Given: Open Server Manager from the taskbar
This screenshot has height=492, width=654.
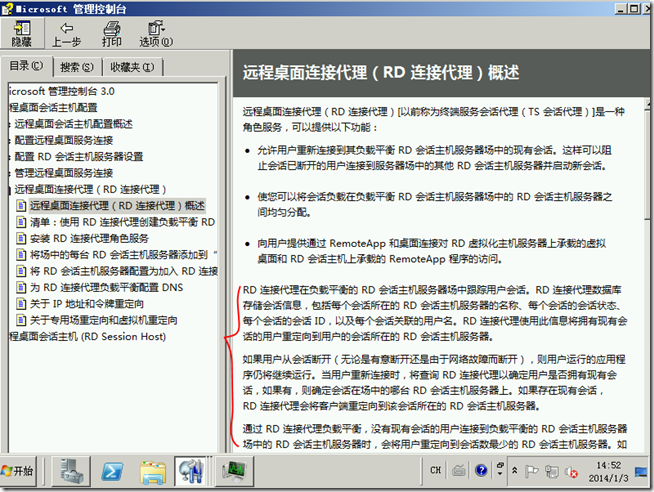Looking at the screenshot, I should click(x=71, y=471).
